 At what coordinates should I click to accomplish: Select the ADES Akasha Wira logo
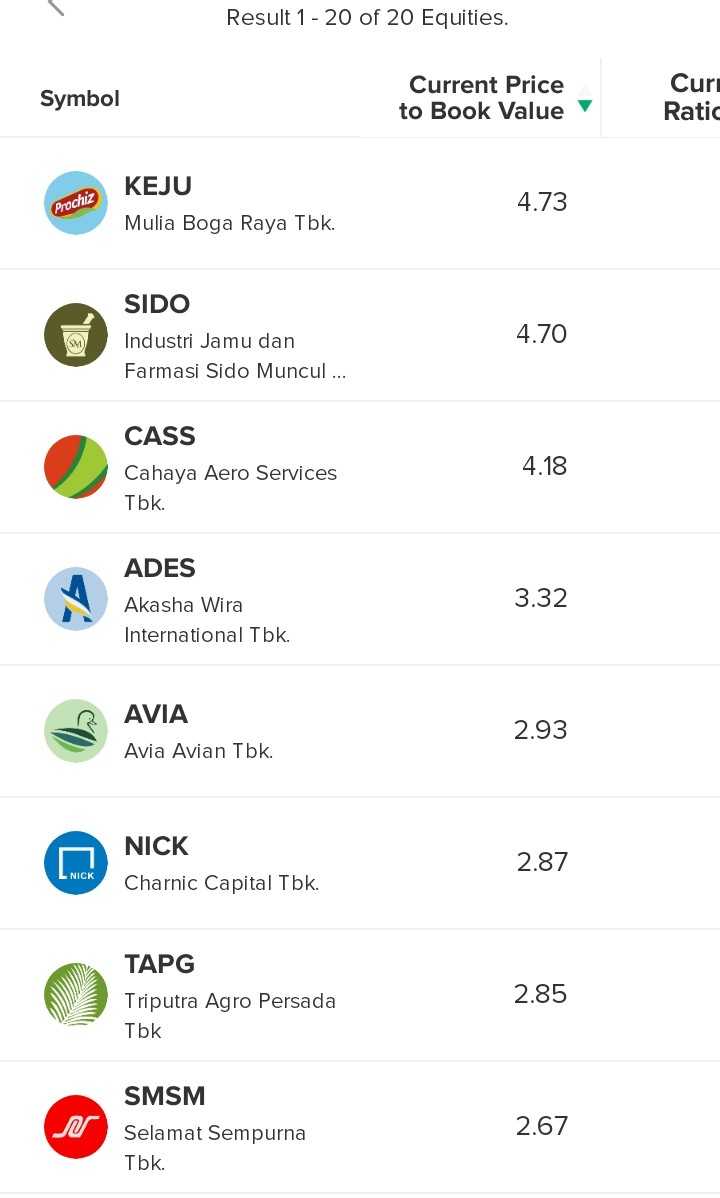click(76, 599)
